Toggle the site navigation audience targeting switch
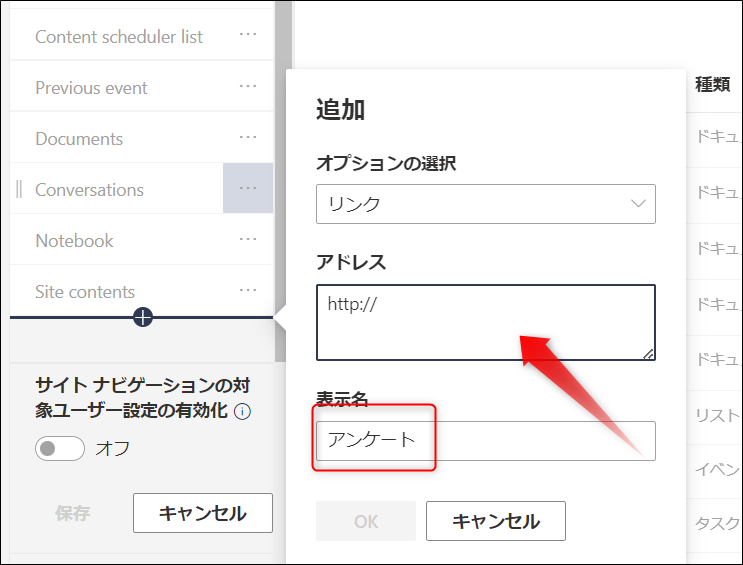The image size is (743, 565). coord(60,448)
